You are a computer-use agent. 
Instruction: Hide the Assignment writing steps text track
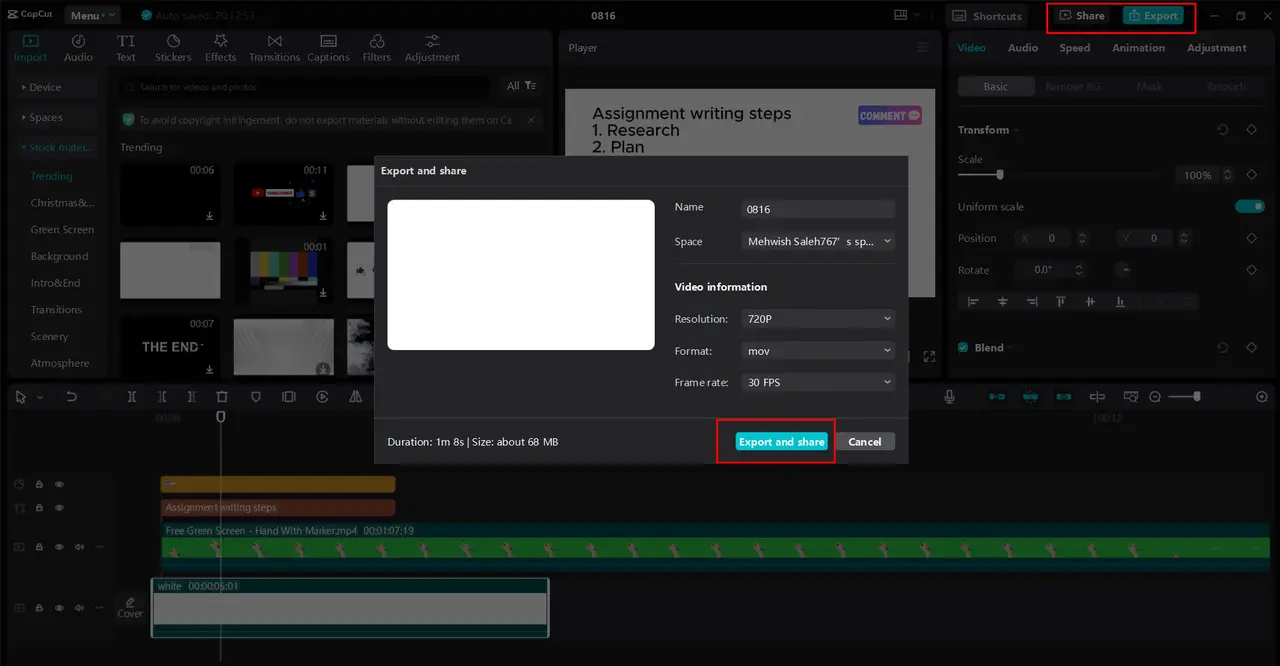[x=59, y=507]
